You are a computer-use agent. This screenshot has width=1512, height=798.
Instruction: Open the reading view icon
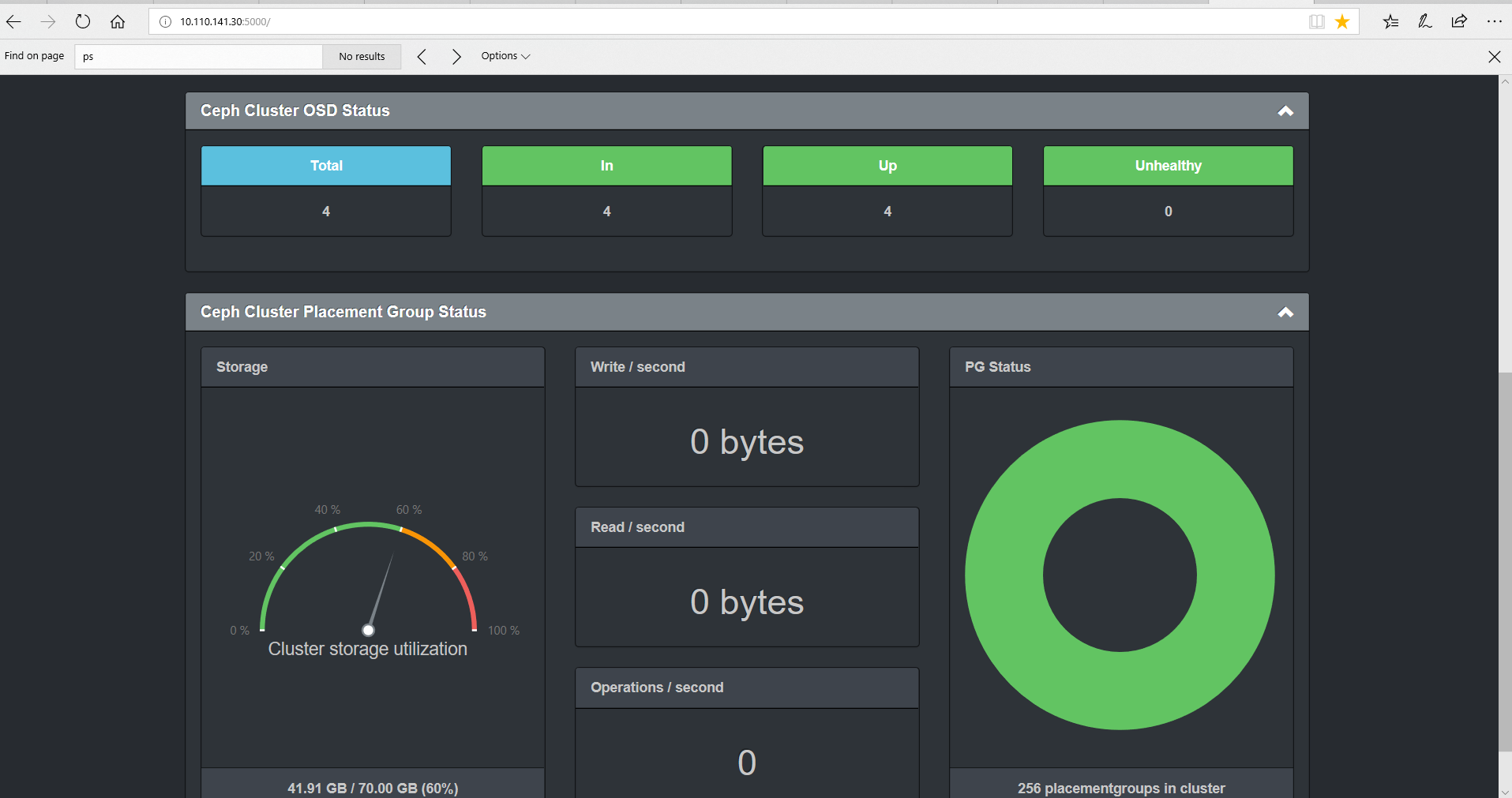click(1317, 21)
